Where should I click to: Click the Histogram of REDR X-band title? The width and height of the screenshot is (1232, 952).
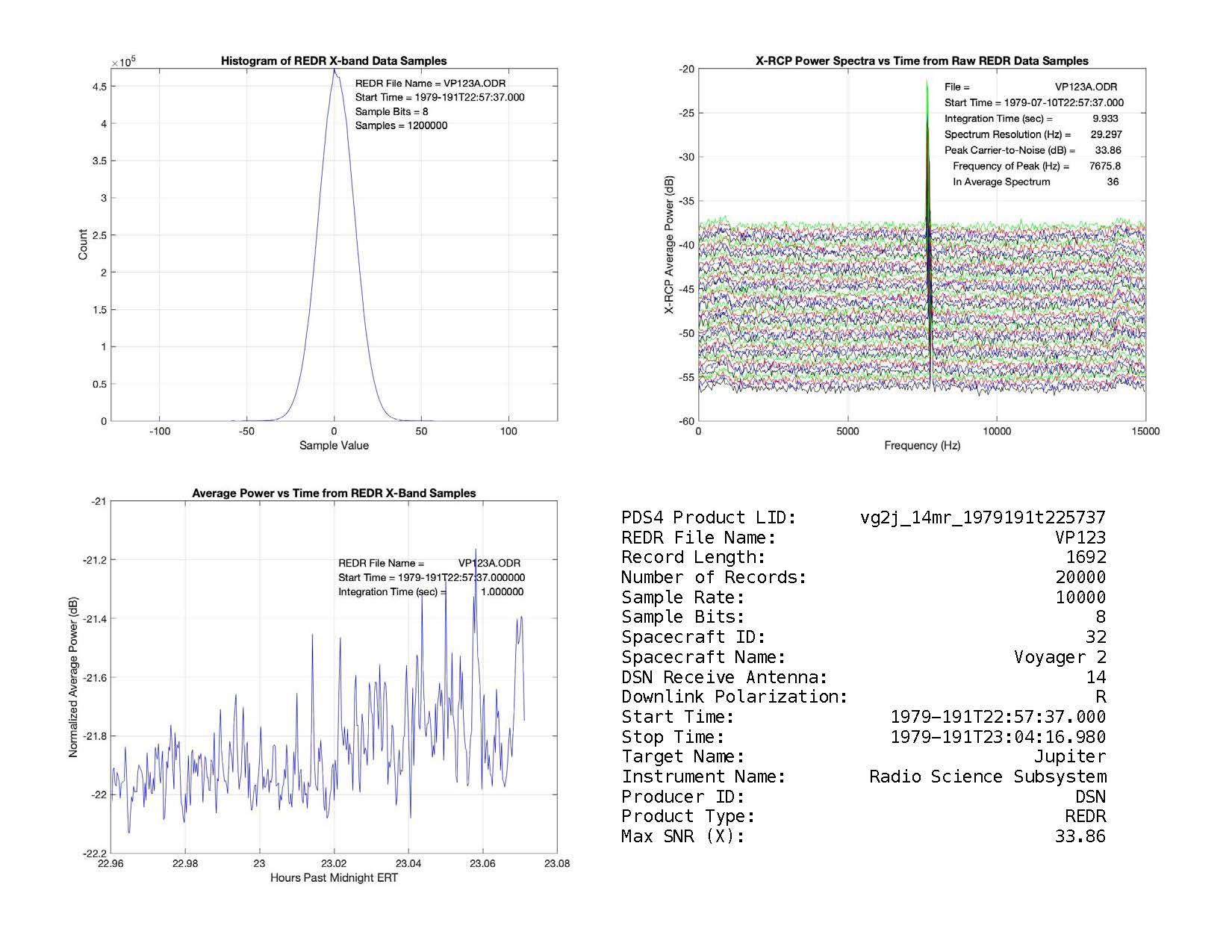(x=334, y=61)
